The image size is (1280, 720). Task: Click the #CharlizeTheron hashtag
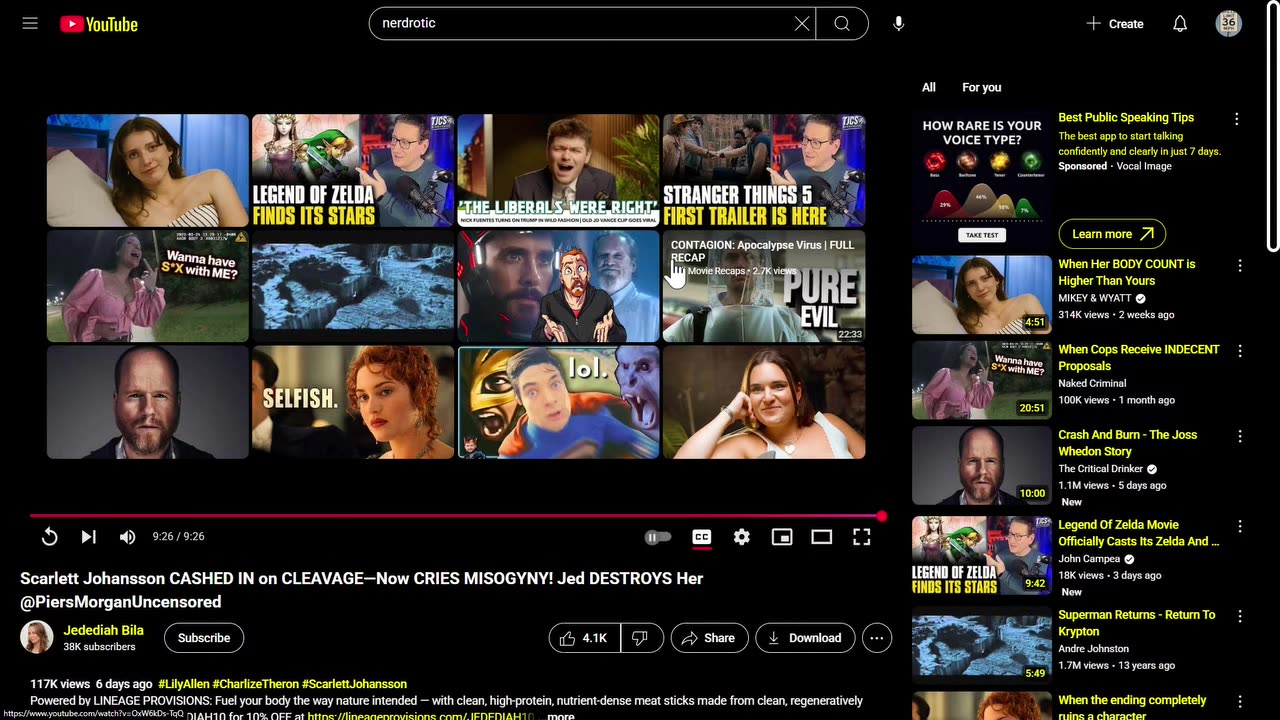(x=255, y=684)
